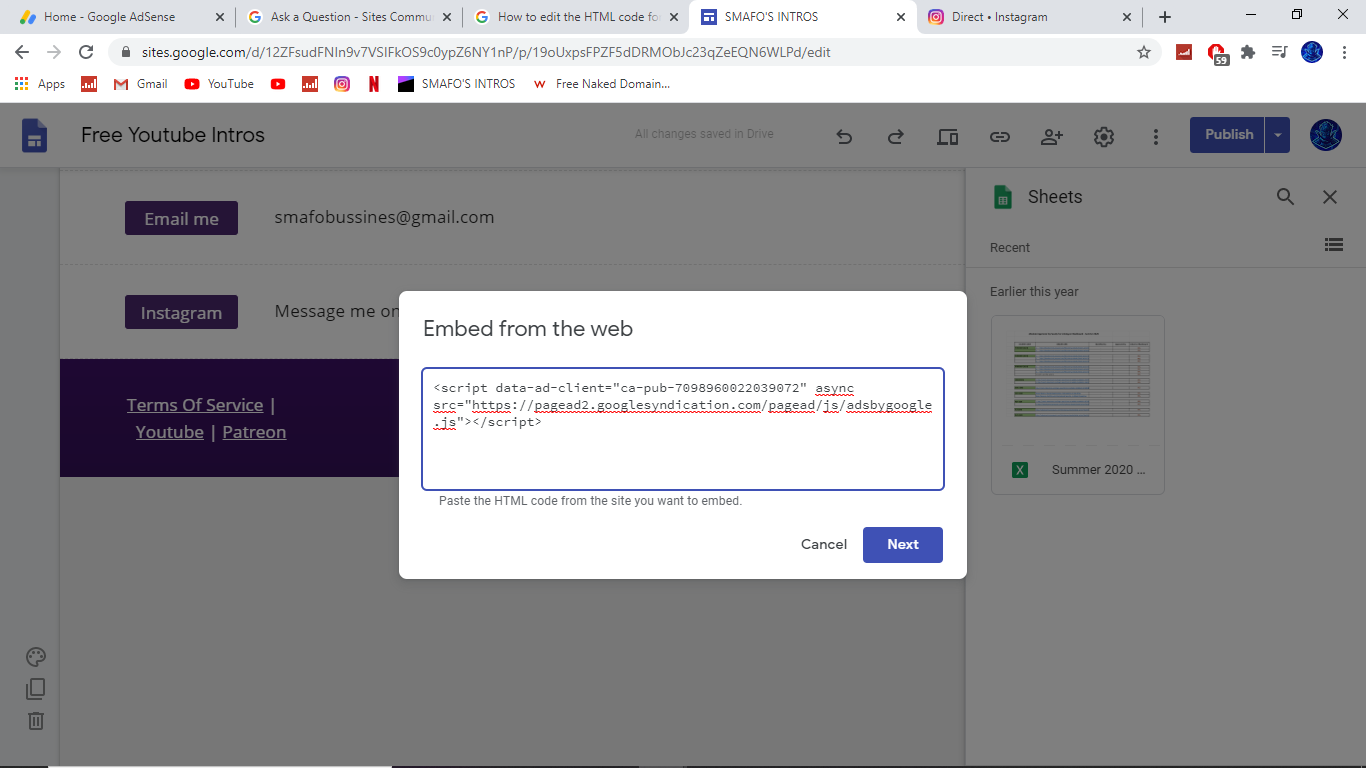Open the Instagram bookmark icon
This screenshot has width=1366, height=768.
tap(342, 84)
